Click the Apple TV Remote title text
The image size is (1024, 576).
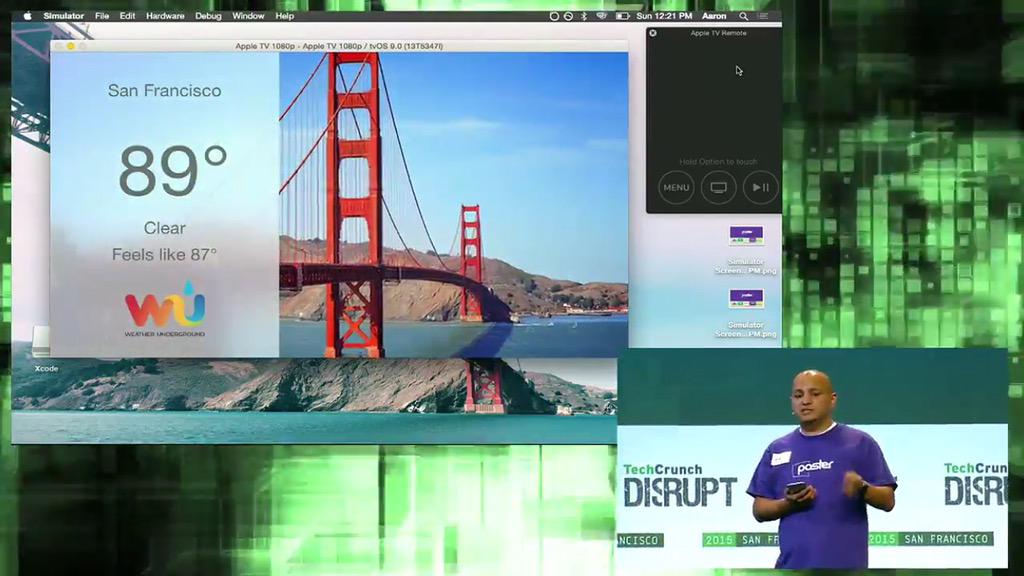tap(718, 33)
